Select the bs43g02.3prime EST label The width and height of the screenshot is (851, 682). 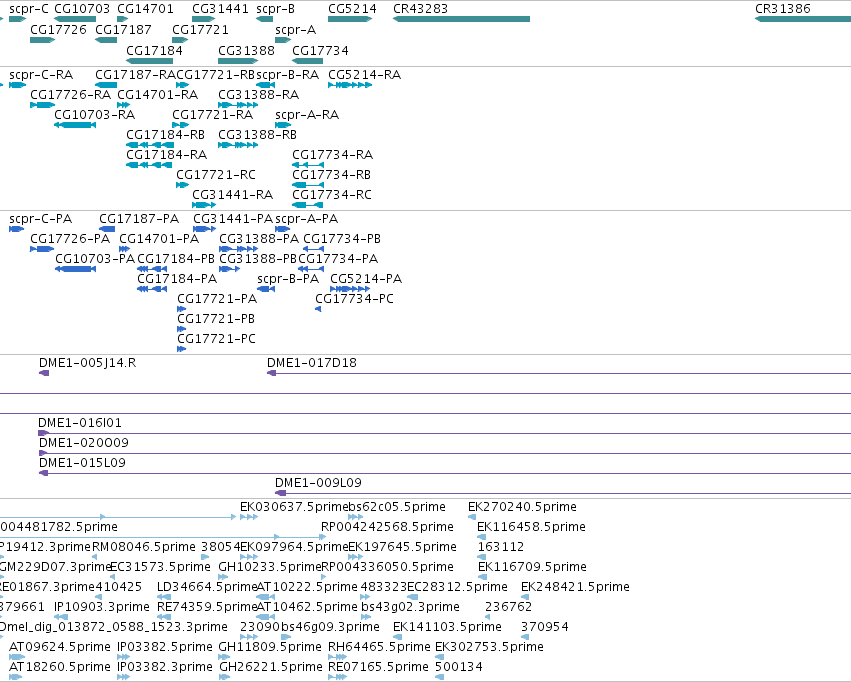pos(410,608)
